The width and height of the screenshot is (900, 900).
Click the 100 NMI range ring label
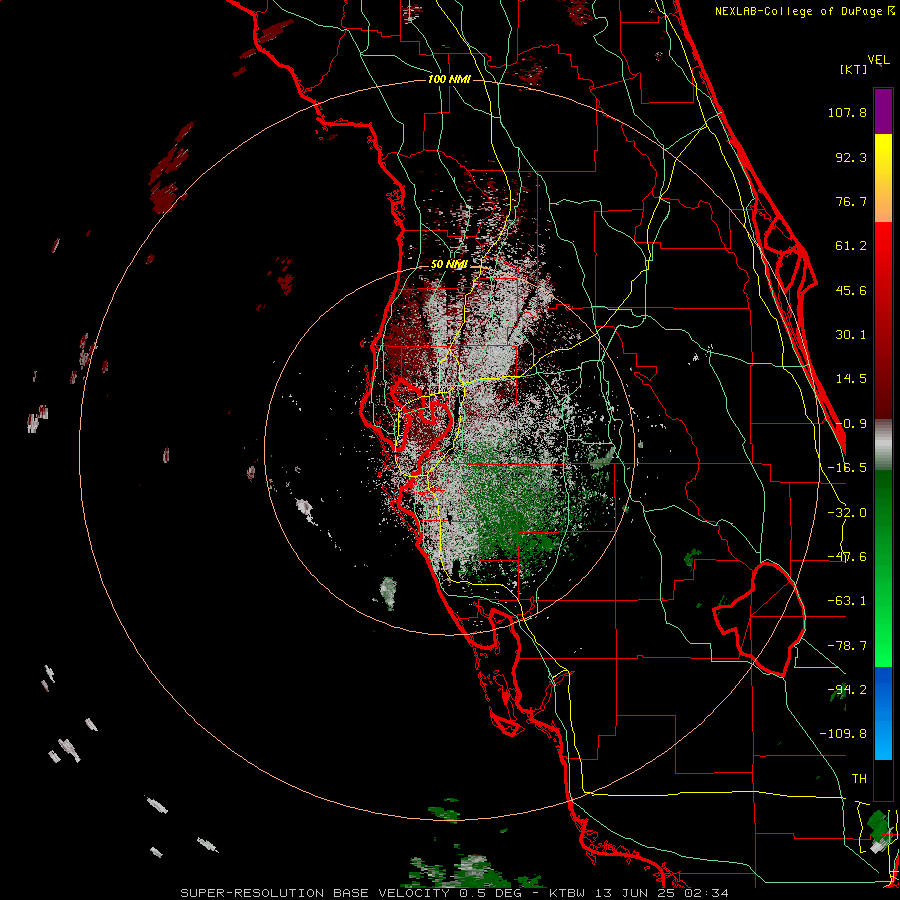coord(449,79)
